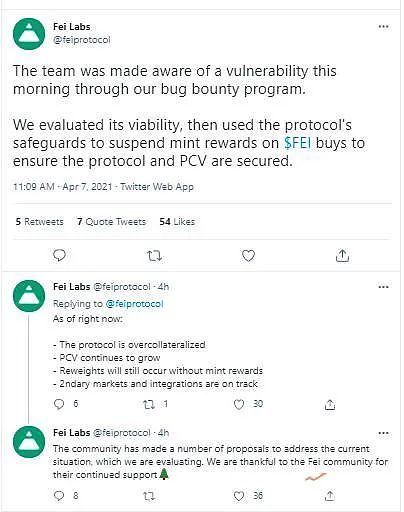This screenshot has height=512, width=404.
Task: Retweet the 'As of right now' tweet
Action: (x=149, y=404)
